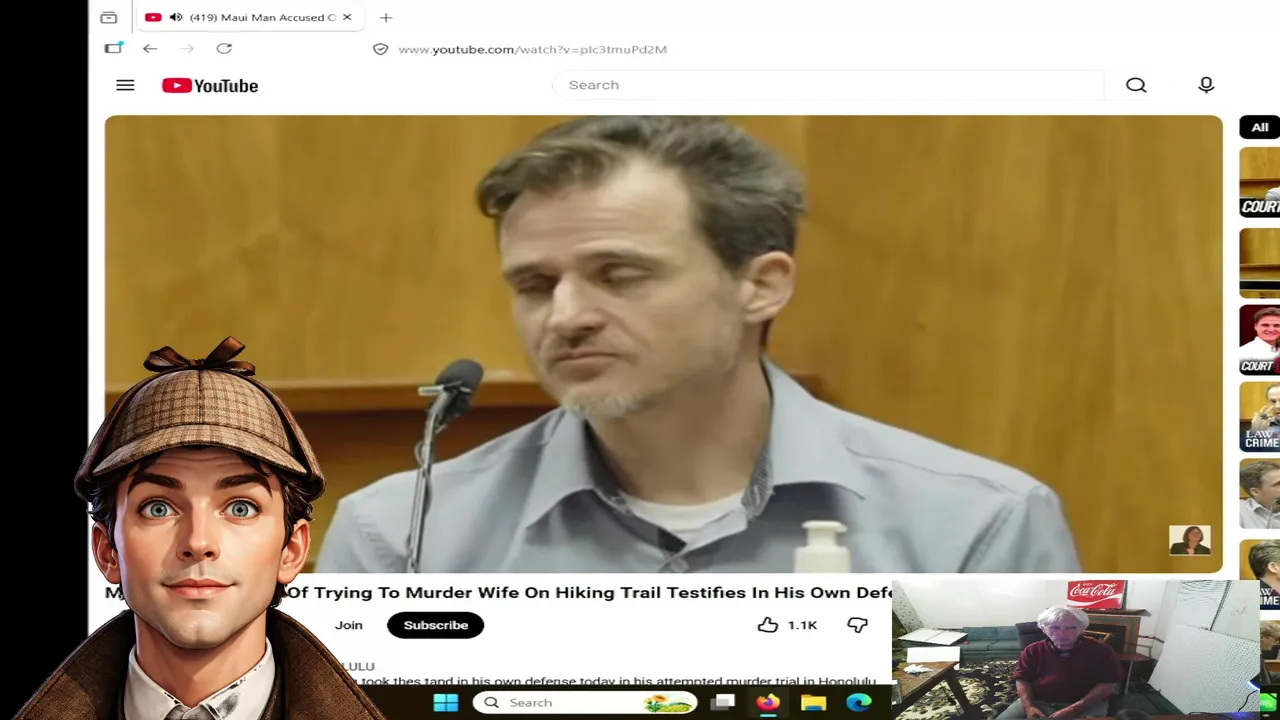Screen dimensions: 1280x720
Task: Select the Maui Man Accused tab
Action: (x=249, y=17)
